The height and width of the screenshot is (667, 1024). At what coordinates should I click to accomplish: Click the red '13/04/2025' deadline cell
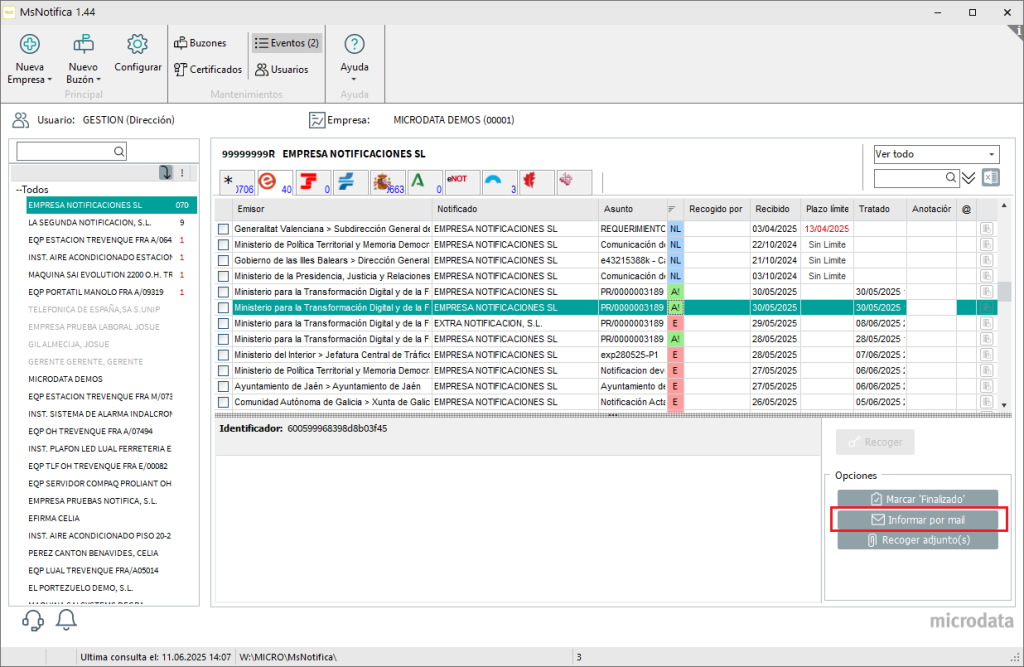827,229
